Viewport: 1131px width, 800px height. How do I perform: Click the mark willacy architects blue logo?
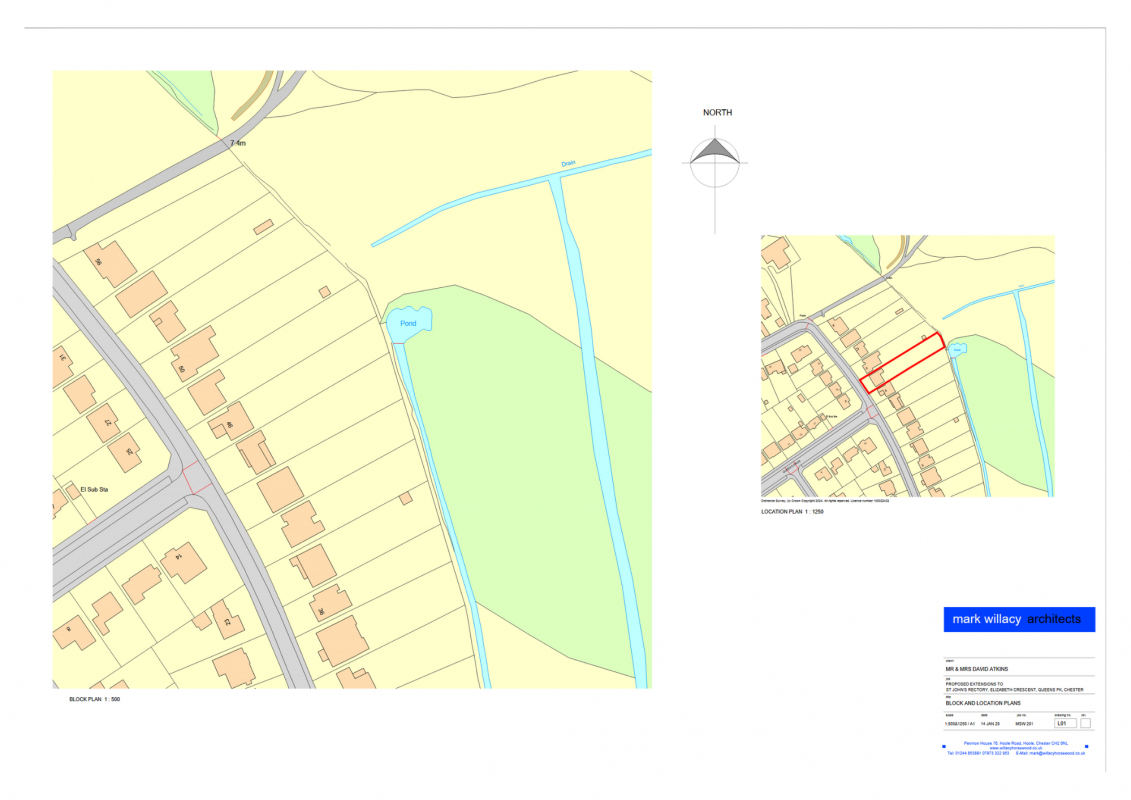(1018, 619)
